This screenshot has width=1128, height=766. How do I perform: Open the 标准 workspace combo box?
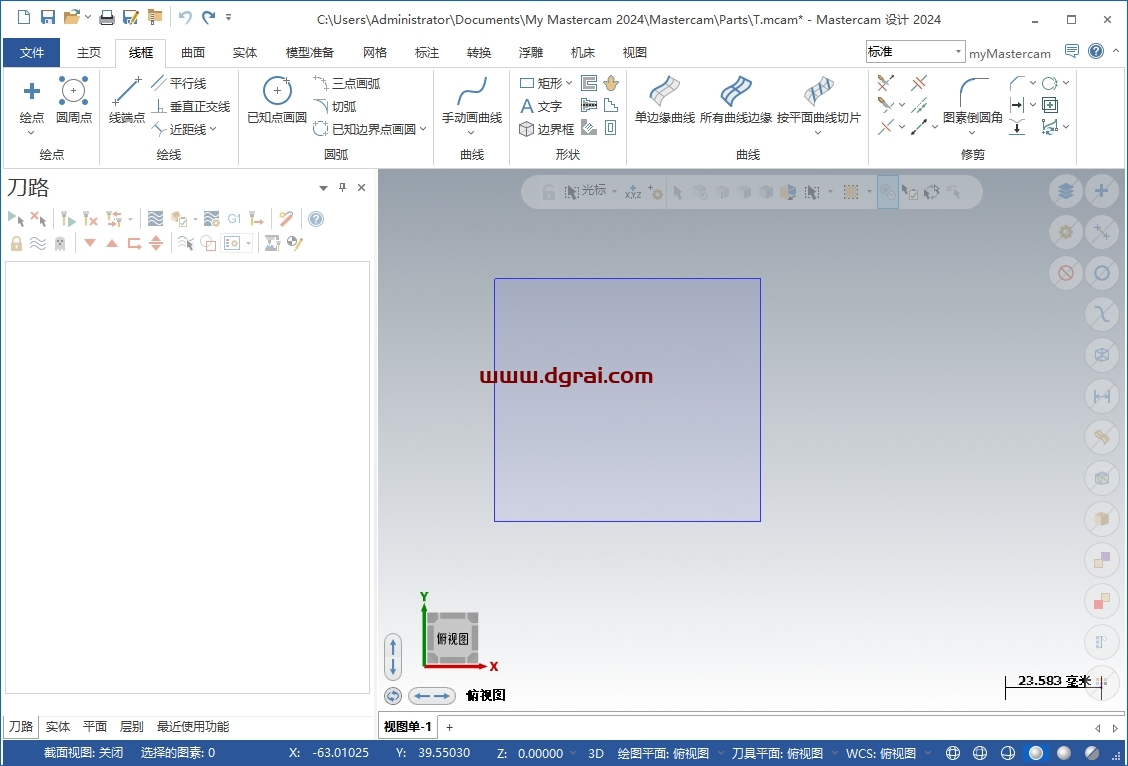(914, 51)
